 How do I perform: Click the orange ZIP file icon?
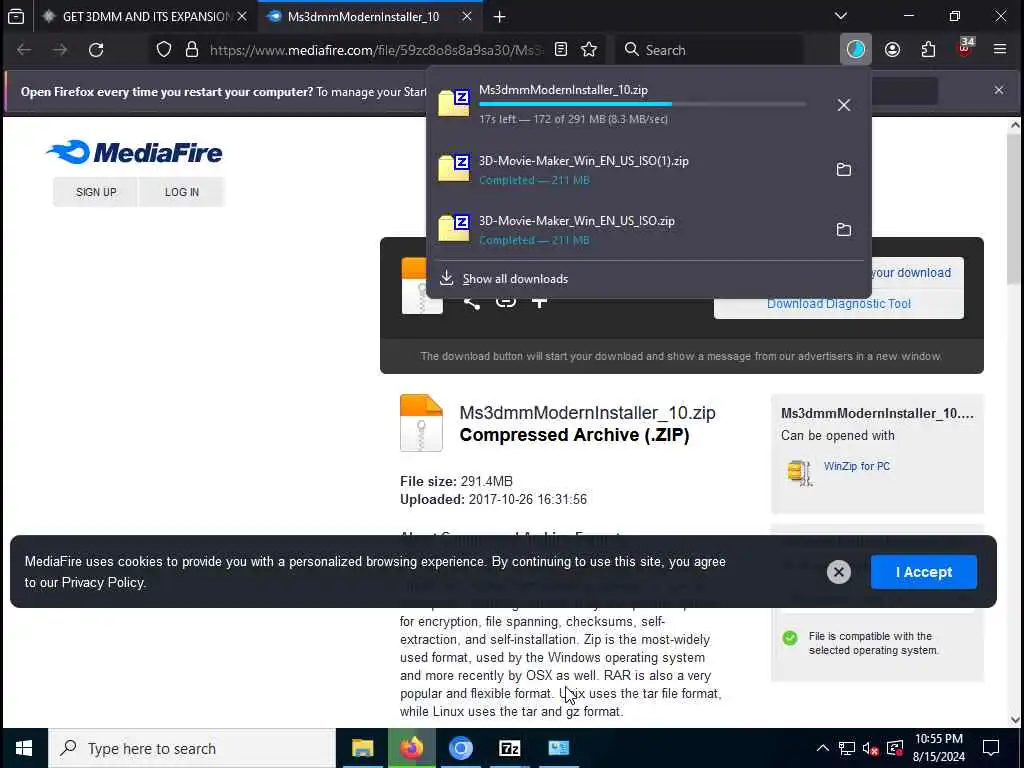(421, 423)
